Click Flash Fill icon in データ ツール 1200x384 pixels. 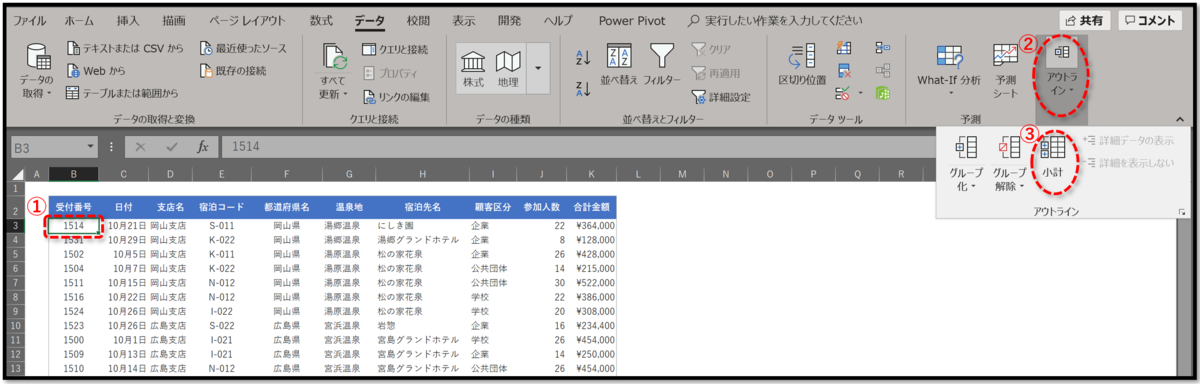(845, 48)
